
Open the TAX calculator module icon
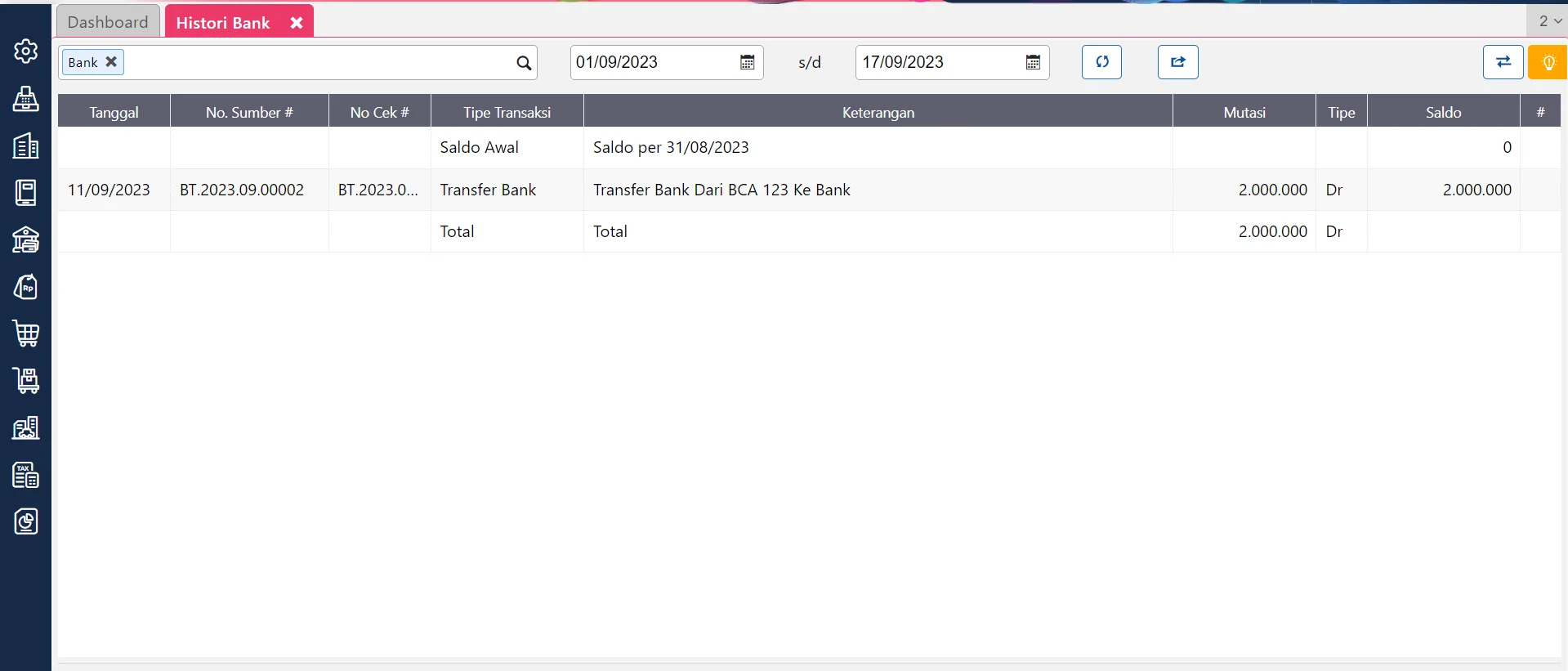pyautogui.click(x=25, y=475)
